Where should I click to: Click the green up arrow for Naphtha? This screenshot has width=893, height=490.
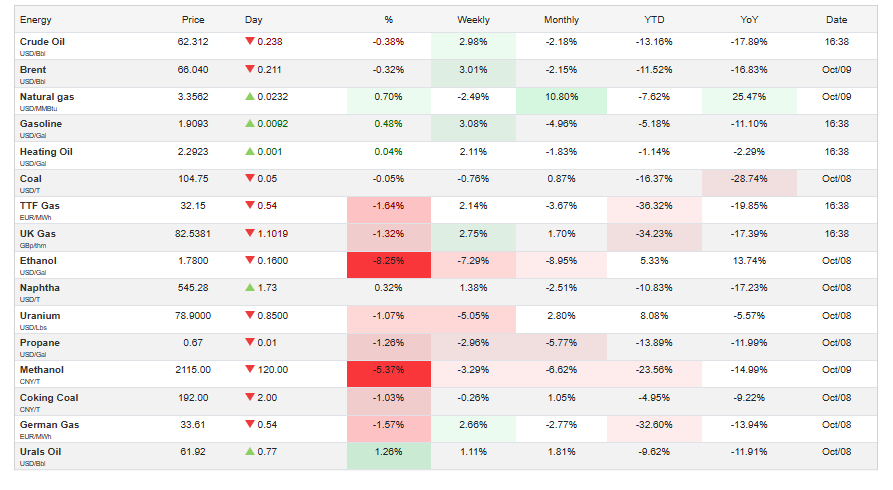pos(249,288)
